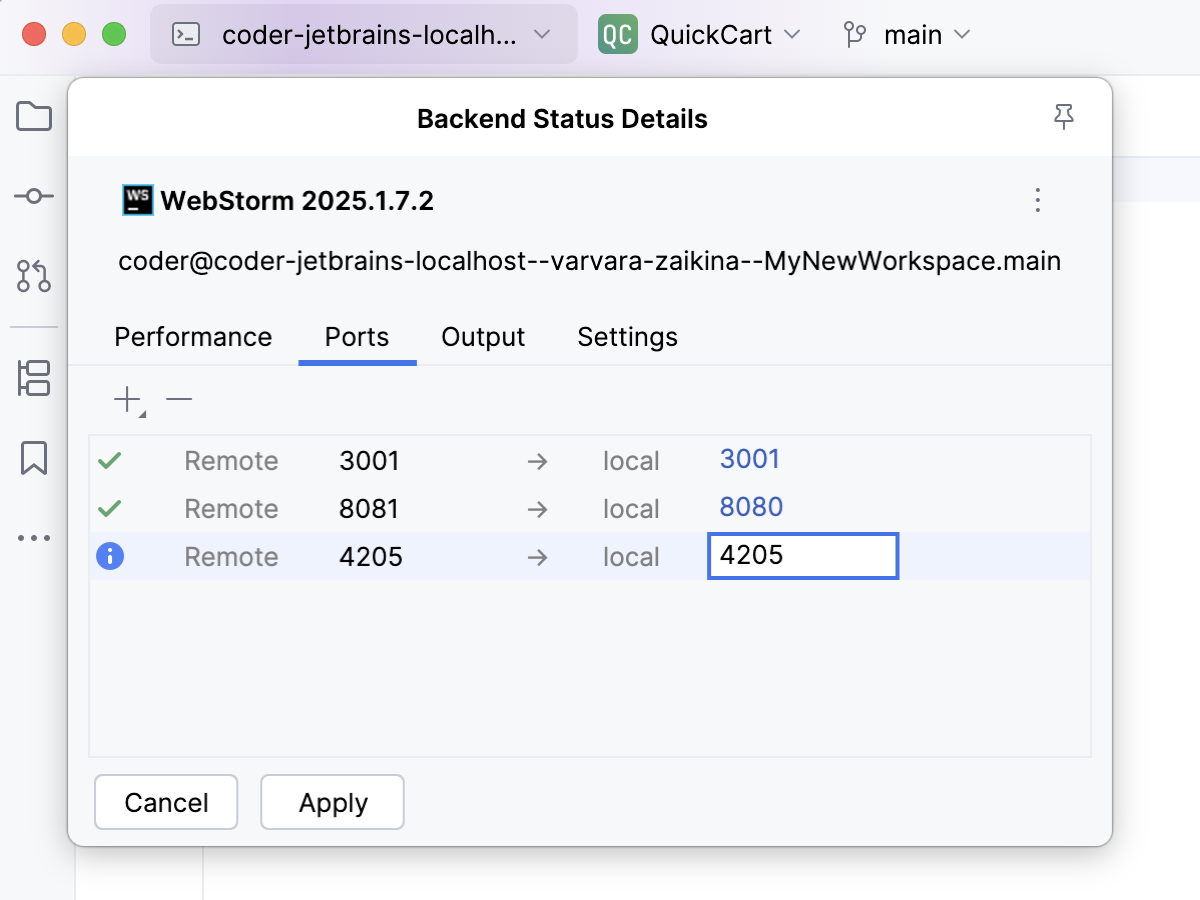Open the Structure tool window icon

(x=34, y=379)
